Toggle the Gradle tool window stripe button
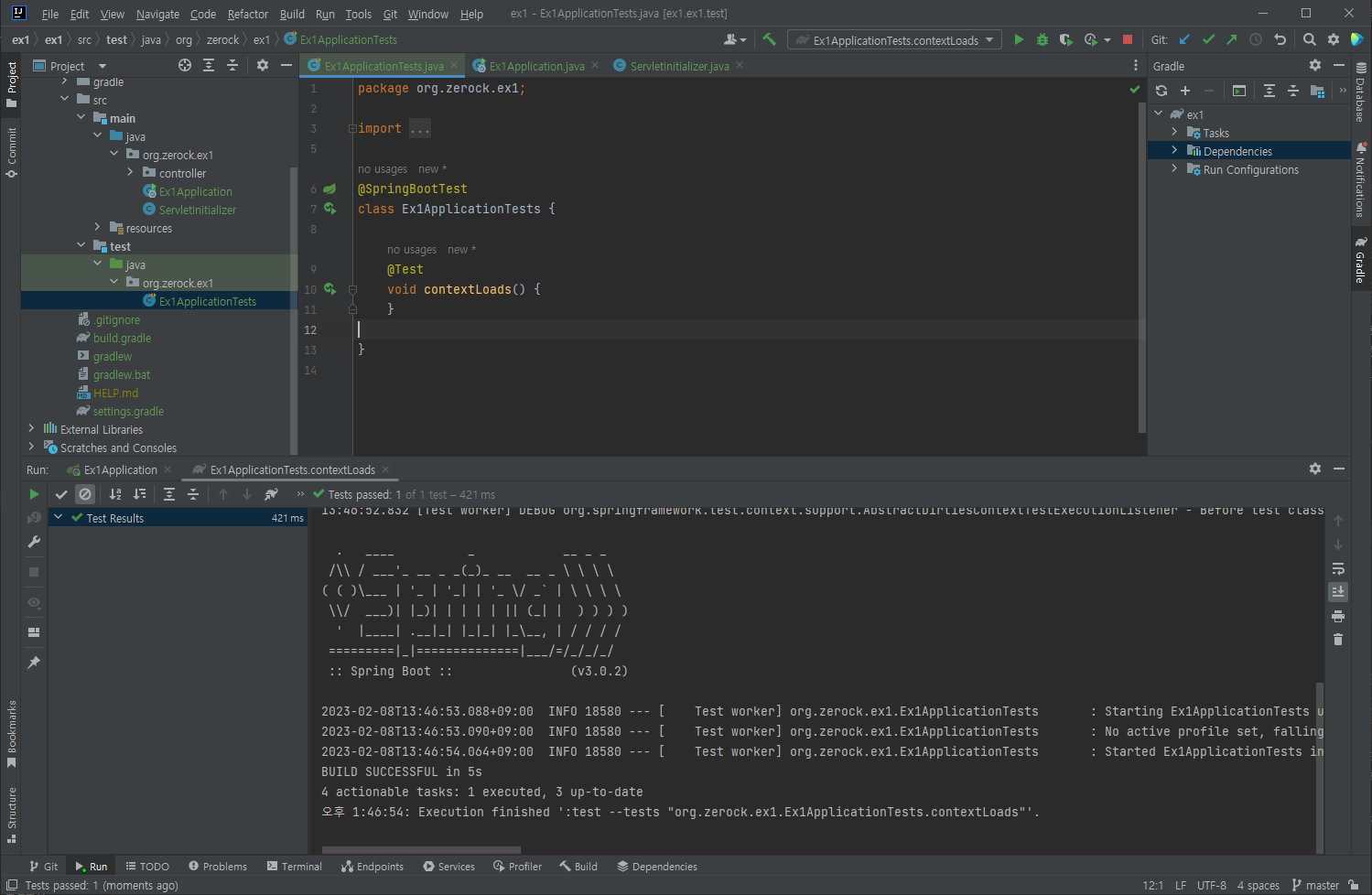 1360,261
